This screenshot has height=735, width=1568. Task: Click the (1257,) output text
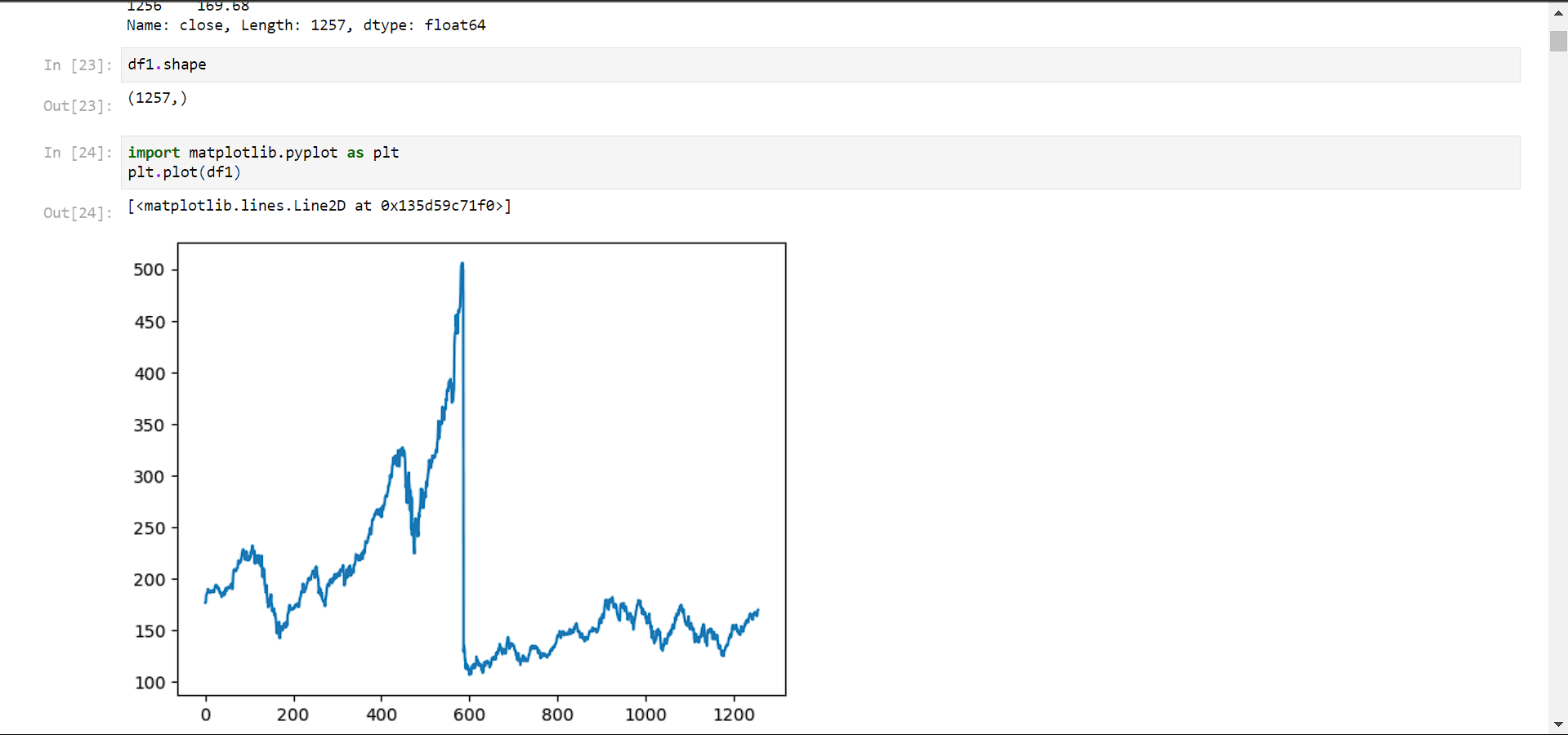click(157, 98)
